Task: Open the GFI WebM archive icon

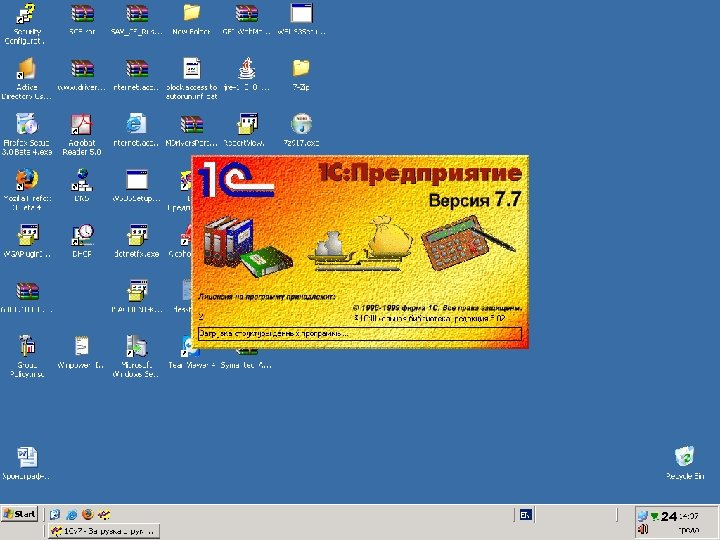Action: (x=247, y=14)
